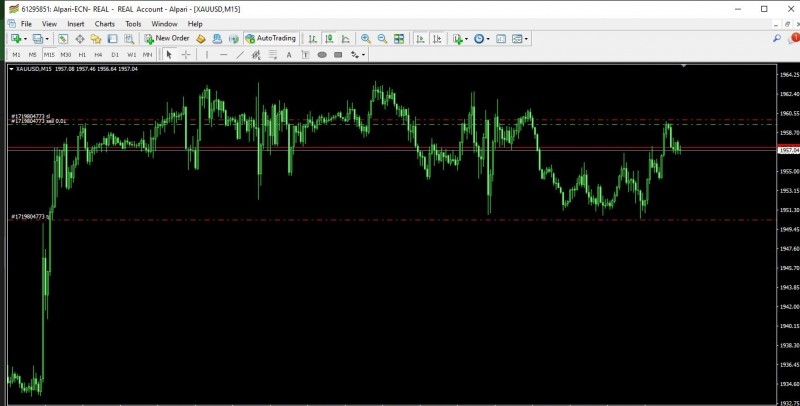Screen dimensions: 800x406
Task: Zoom out the chart
Action: (382, 39)
